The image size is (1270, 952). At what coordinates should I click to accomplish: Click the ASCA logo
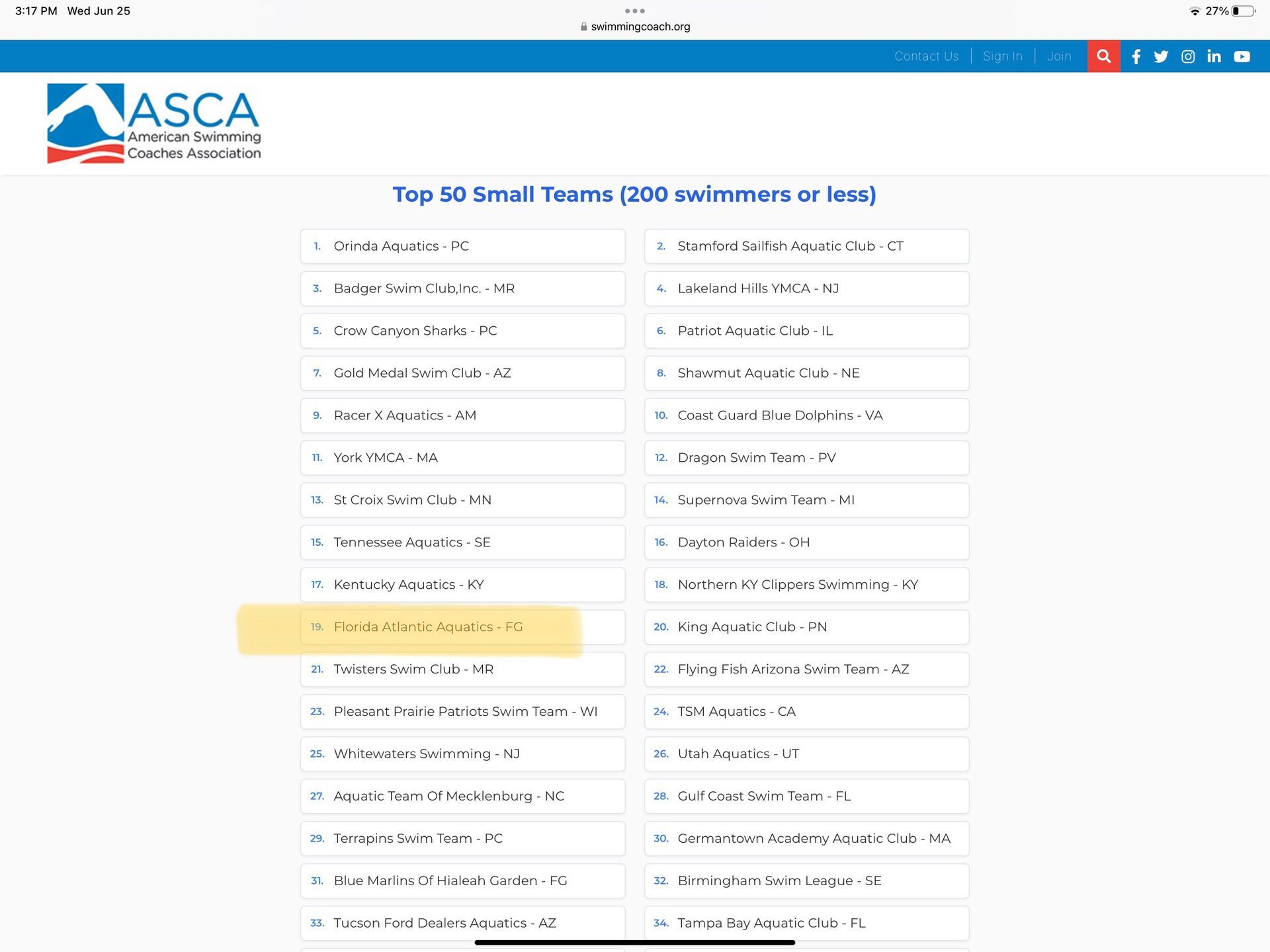click(153, 123)
